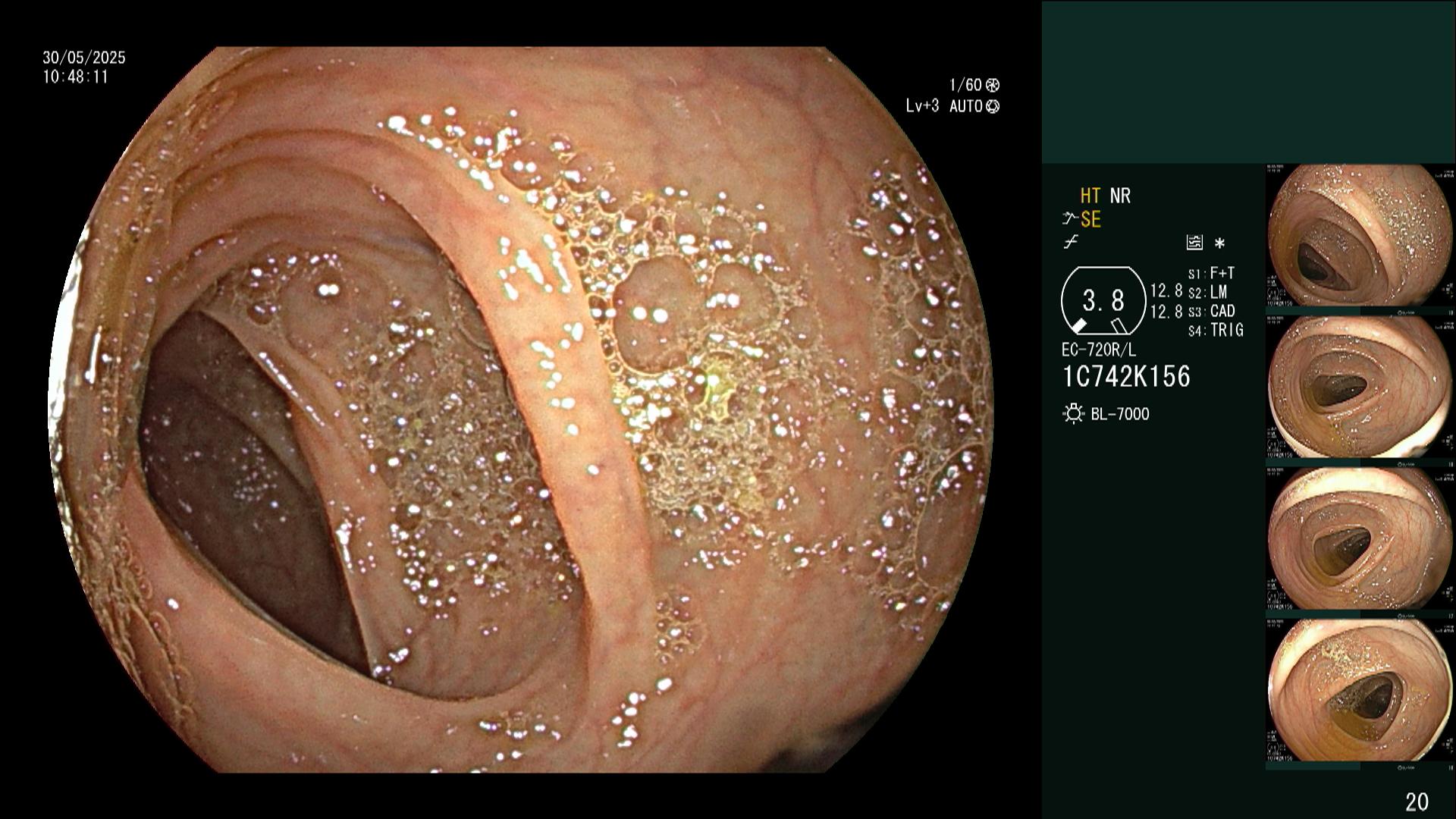The height and width of the screenshot is (819, 1456).
Task: Click the S4: TRIG switch assignment
Action: (x=1216, y=330)
